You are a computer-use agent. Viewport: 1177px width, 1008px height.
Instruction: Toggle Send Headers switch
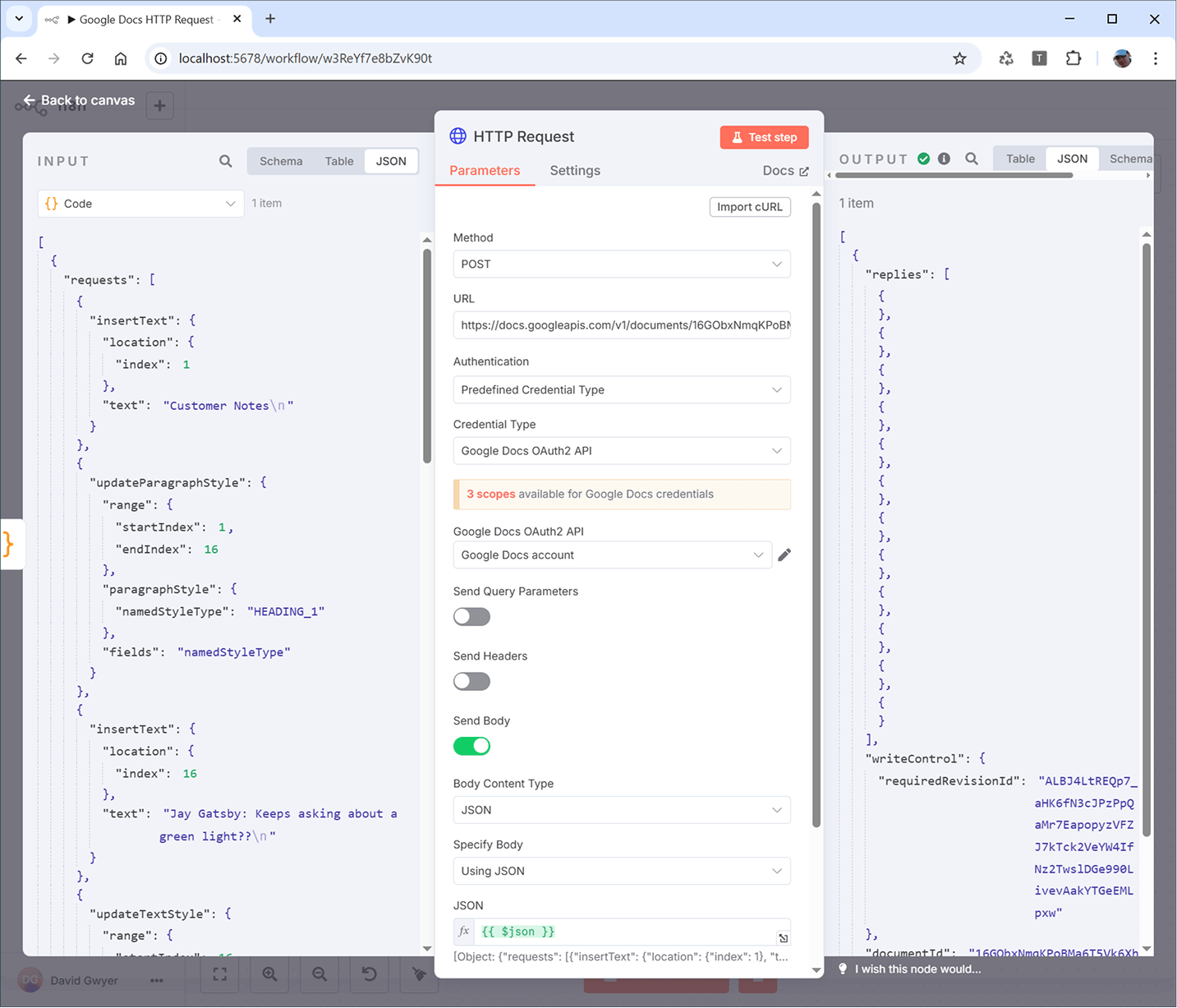[x=471, y=682]
